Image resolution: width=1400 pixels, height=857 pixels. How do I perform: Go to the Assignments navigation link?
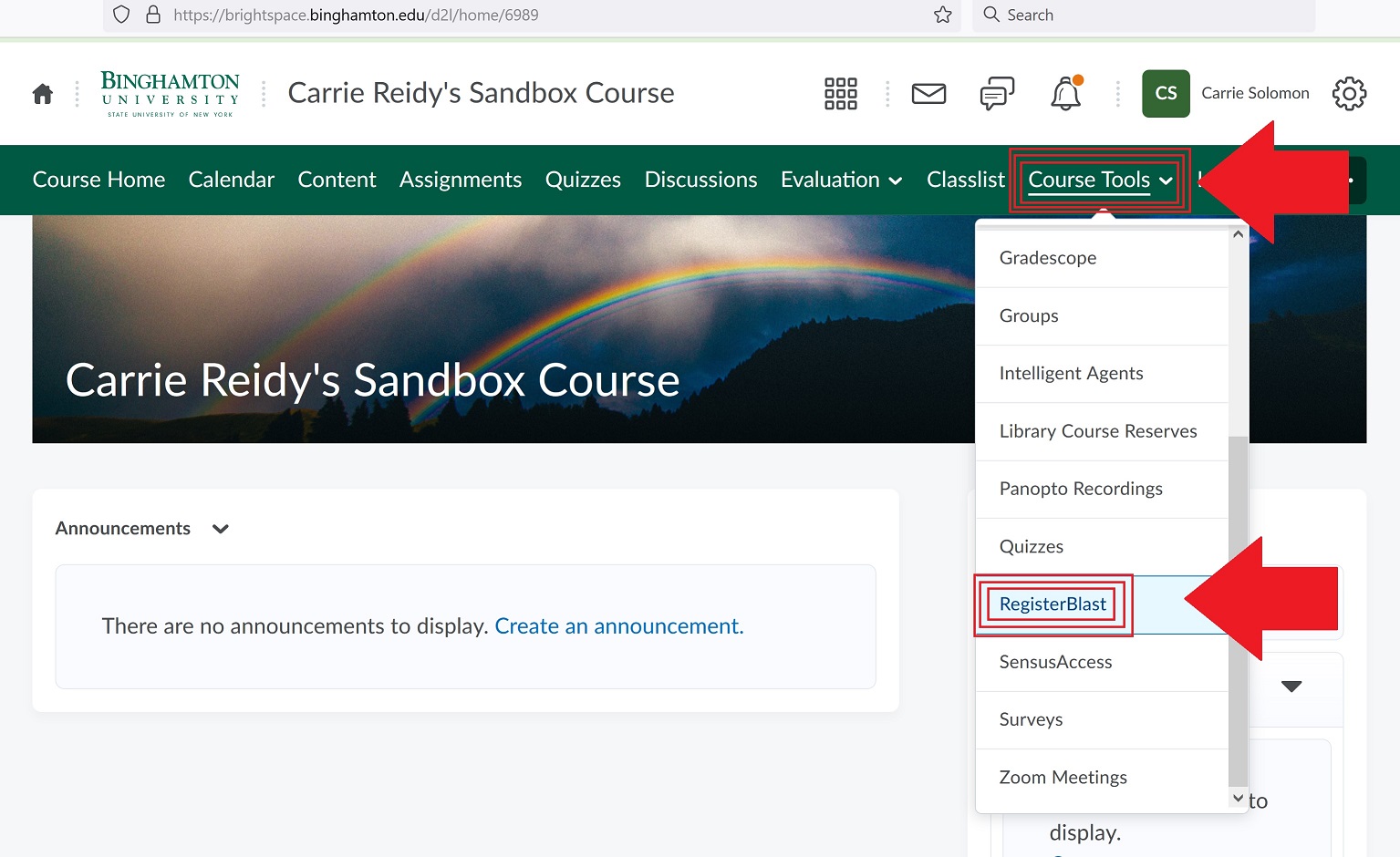click(460, 181)
